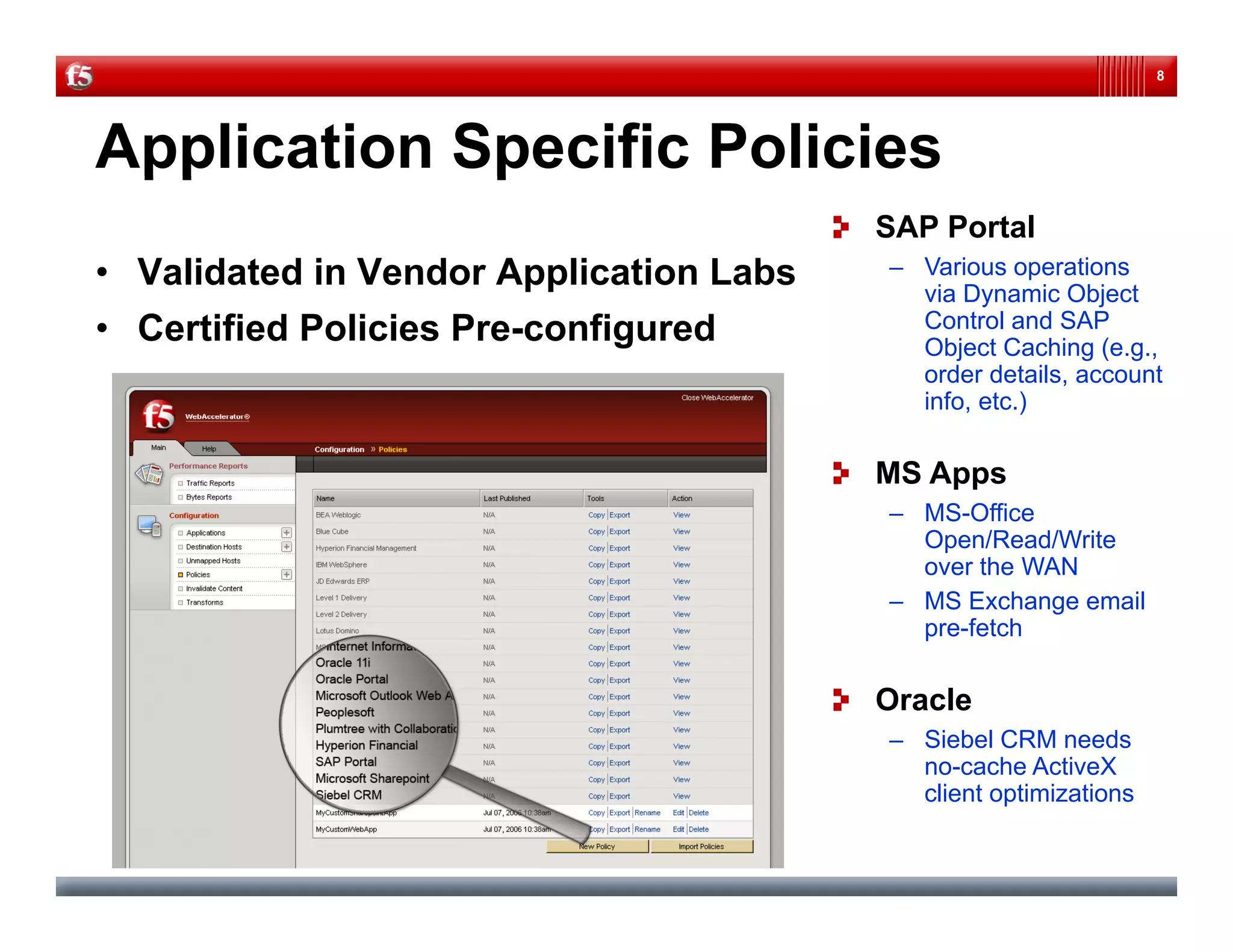Delete the MyCustomWebApp policy
This screenshot has width=1233, height=952.
tap(698, 829)
